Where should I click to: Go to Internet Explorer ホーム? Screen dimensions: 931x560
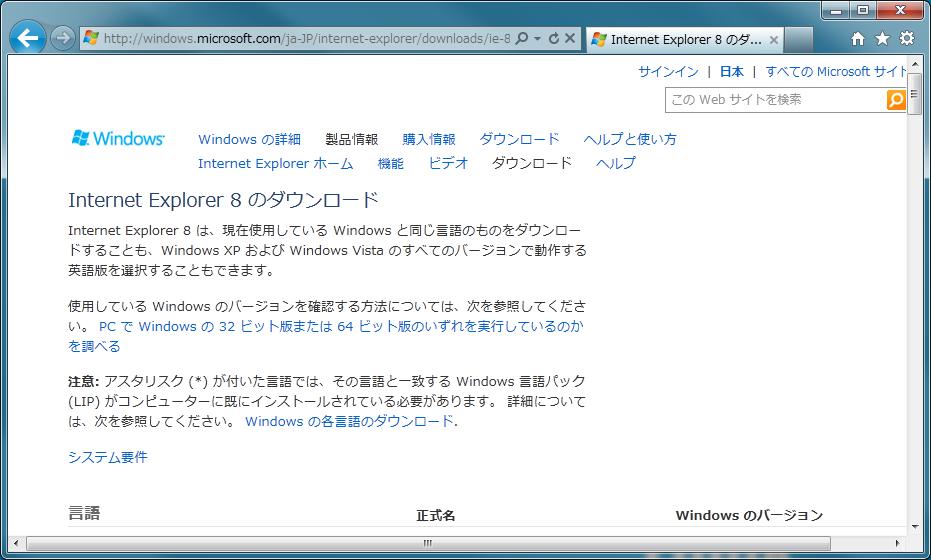tap(276, 163)
